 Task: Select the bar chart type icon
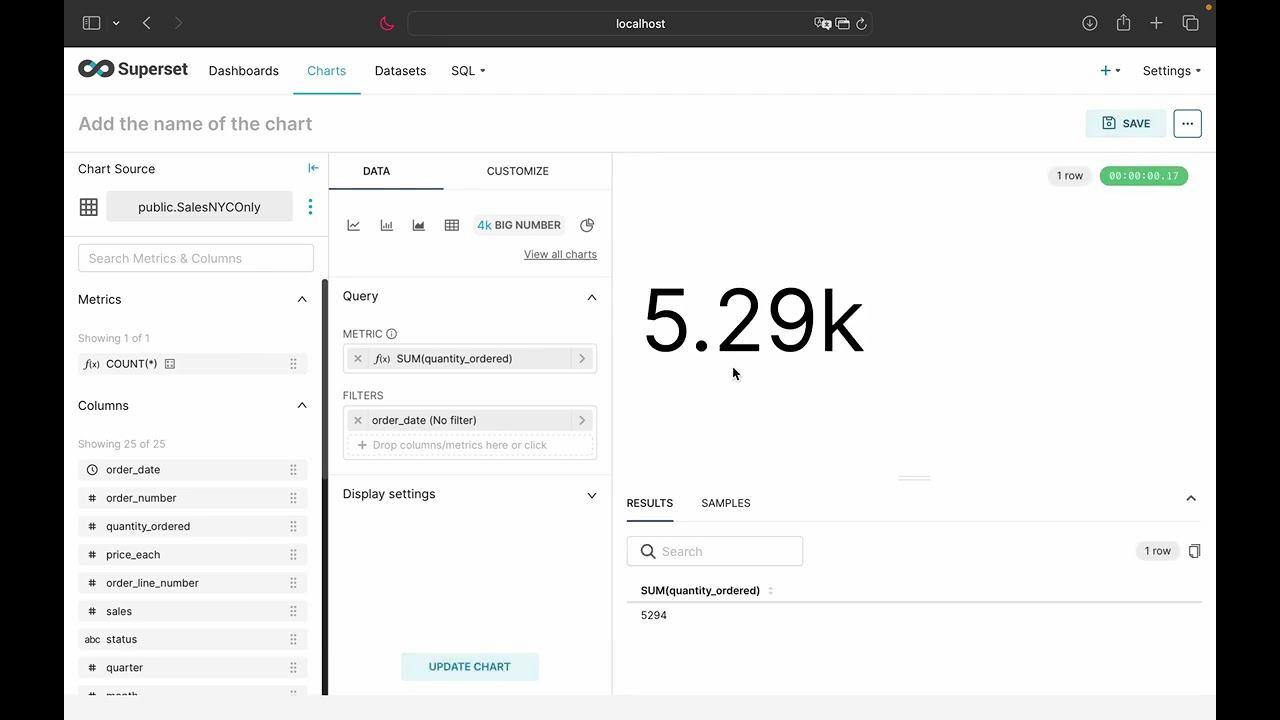386,225
